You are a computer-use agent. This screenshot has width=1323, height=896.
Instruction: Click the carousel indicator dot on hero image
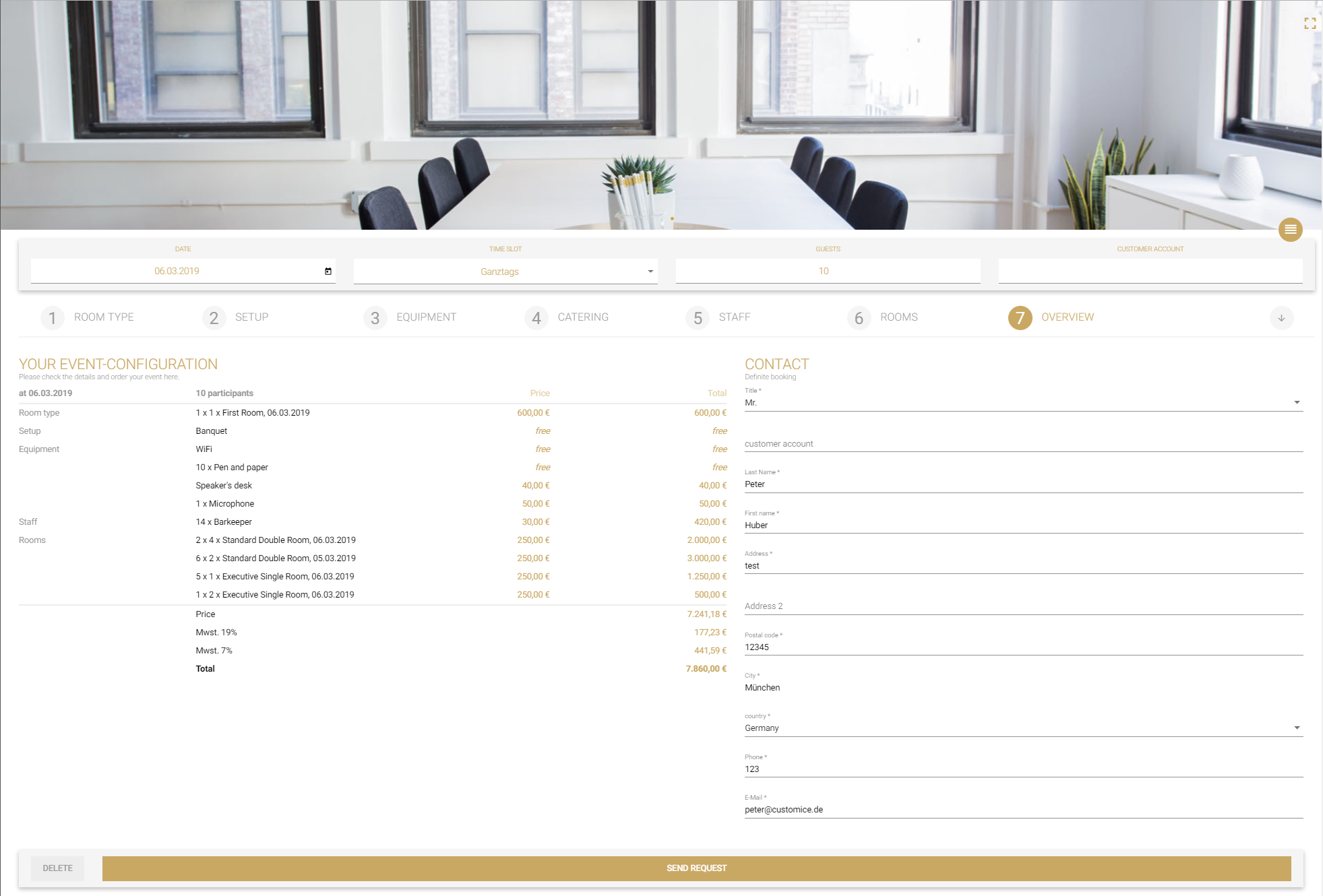(x=672, y=219)
